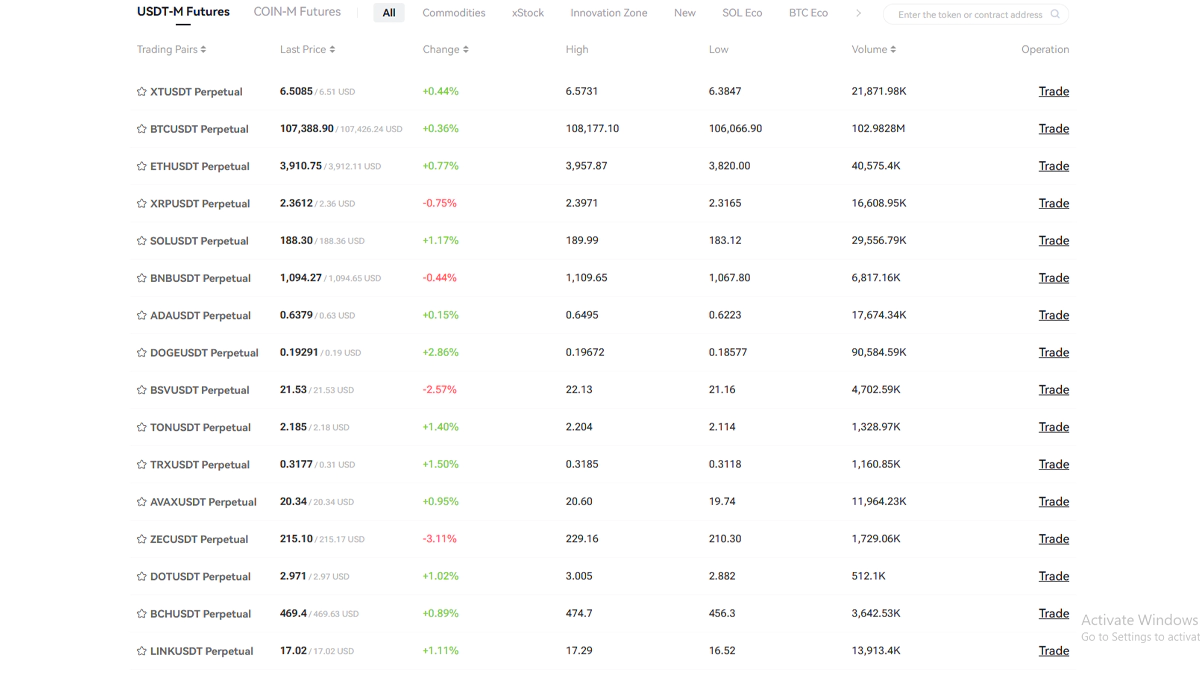This screenshot has height=675, width=1200.
Task: Toggle favorite star for ETHUSDT Perpetual
Action: (141, 166)
